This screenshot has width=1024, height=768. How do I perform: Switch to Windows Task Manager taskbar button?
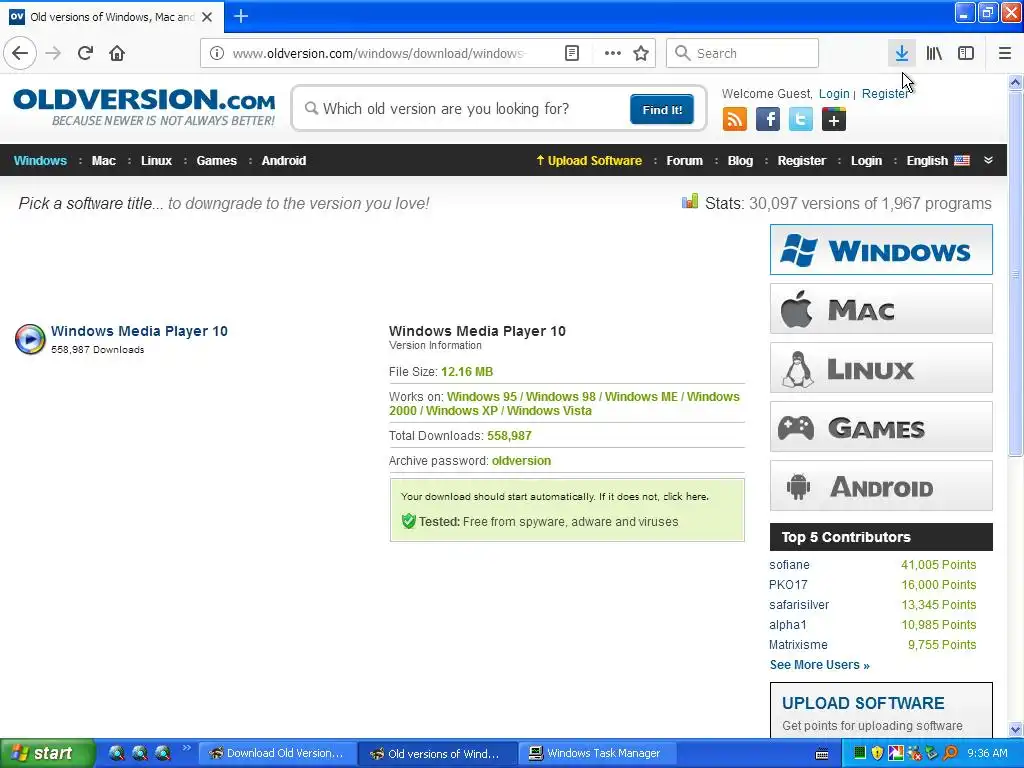tap(597, 754)
